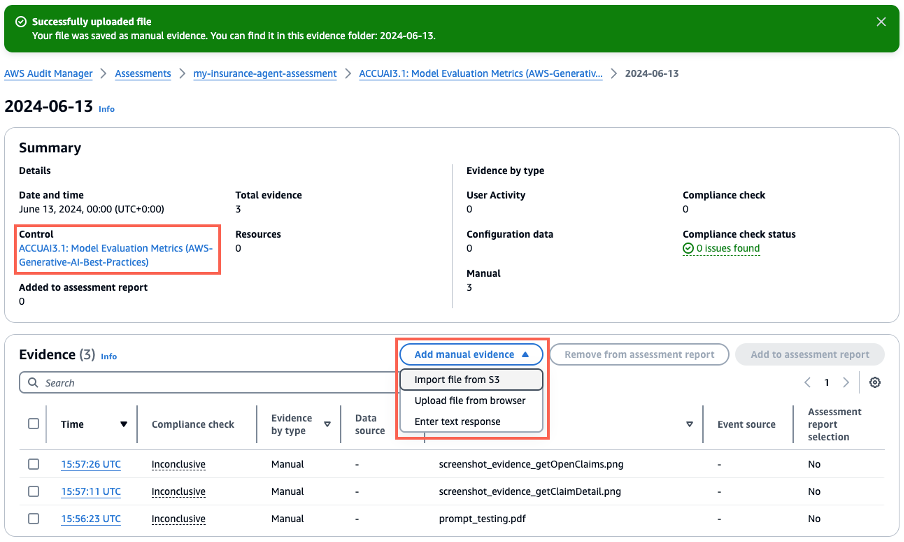904x542 pixels.
Task: Click Assessment report selection column header
Action: (x=834, y=424)
